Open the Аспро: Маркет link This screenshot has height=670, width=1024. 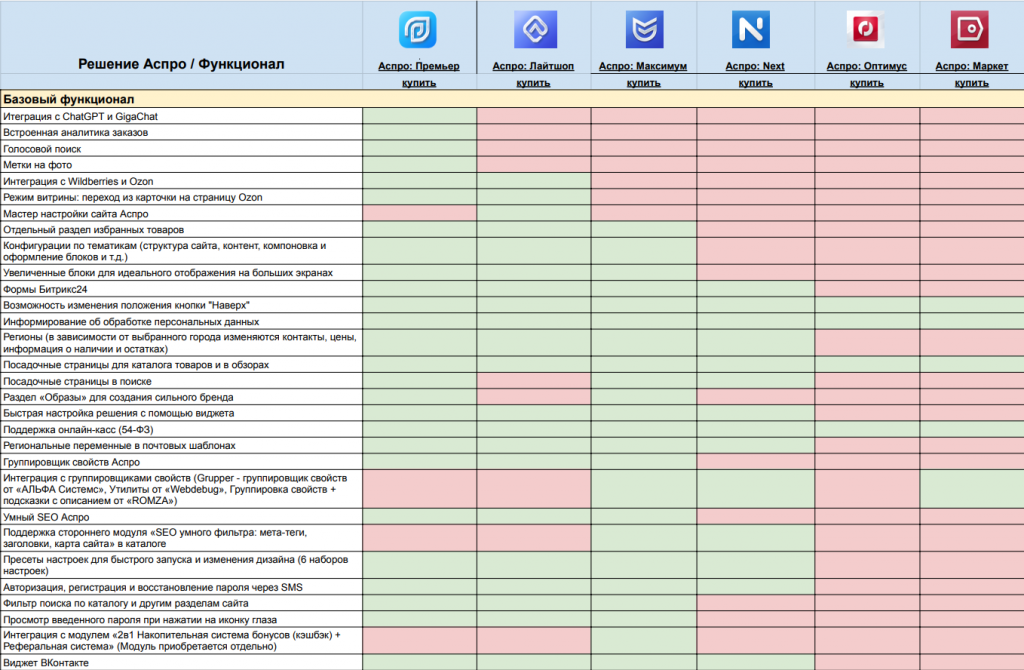[x=972, y=66]
